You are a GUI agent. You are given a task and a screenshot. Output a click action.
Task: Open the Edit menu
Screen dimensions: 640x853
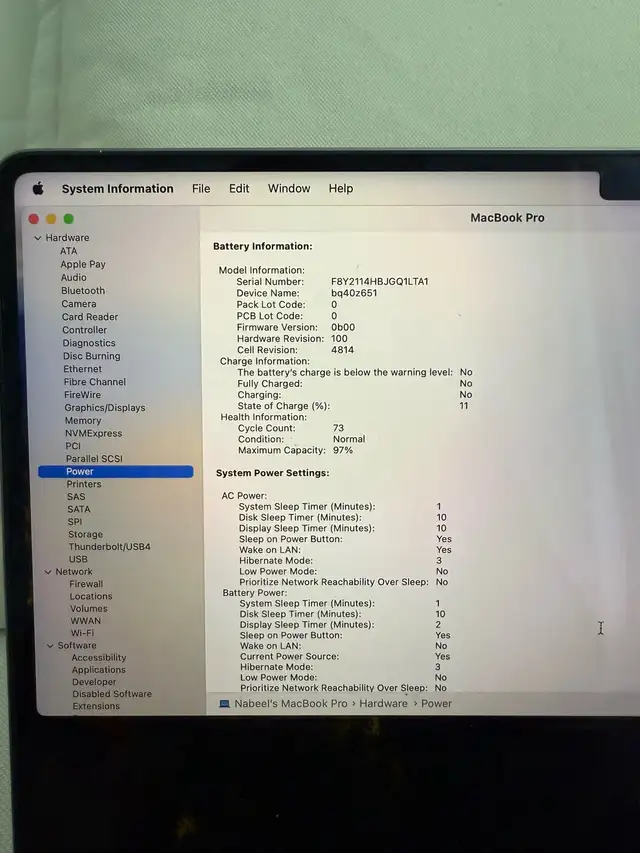239,189
